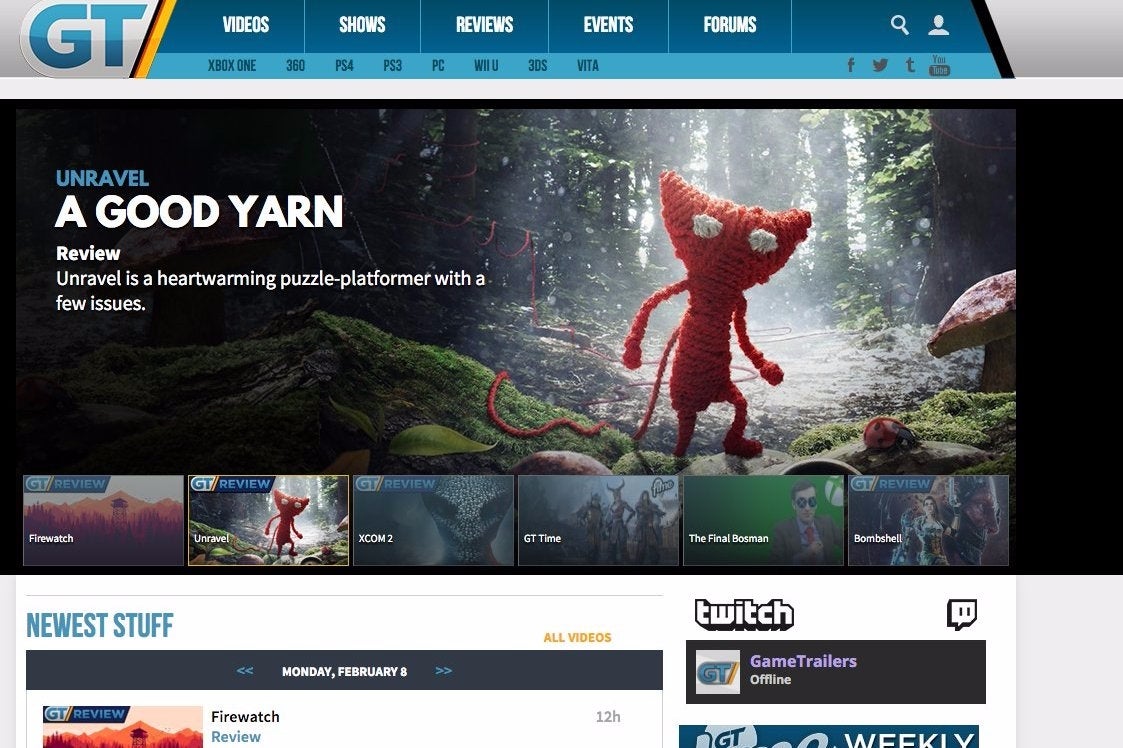1123x748 pixels.
Task: Visit the YouTube icon
Action: point(939,65)
